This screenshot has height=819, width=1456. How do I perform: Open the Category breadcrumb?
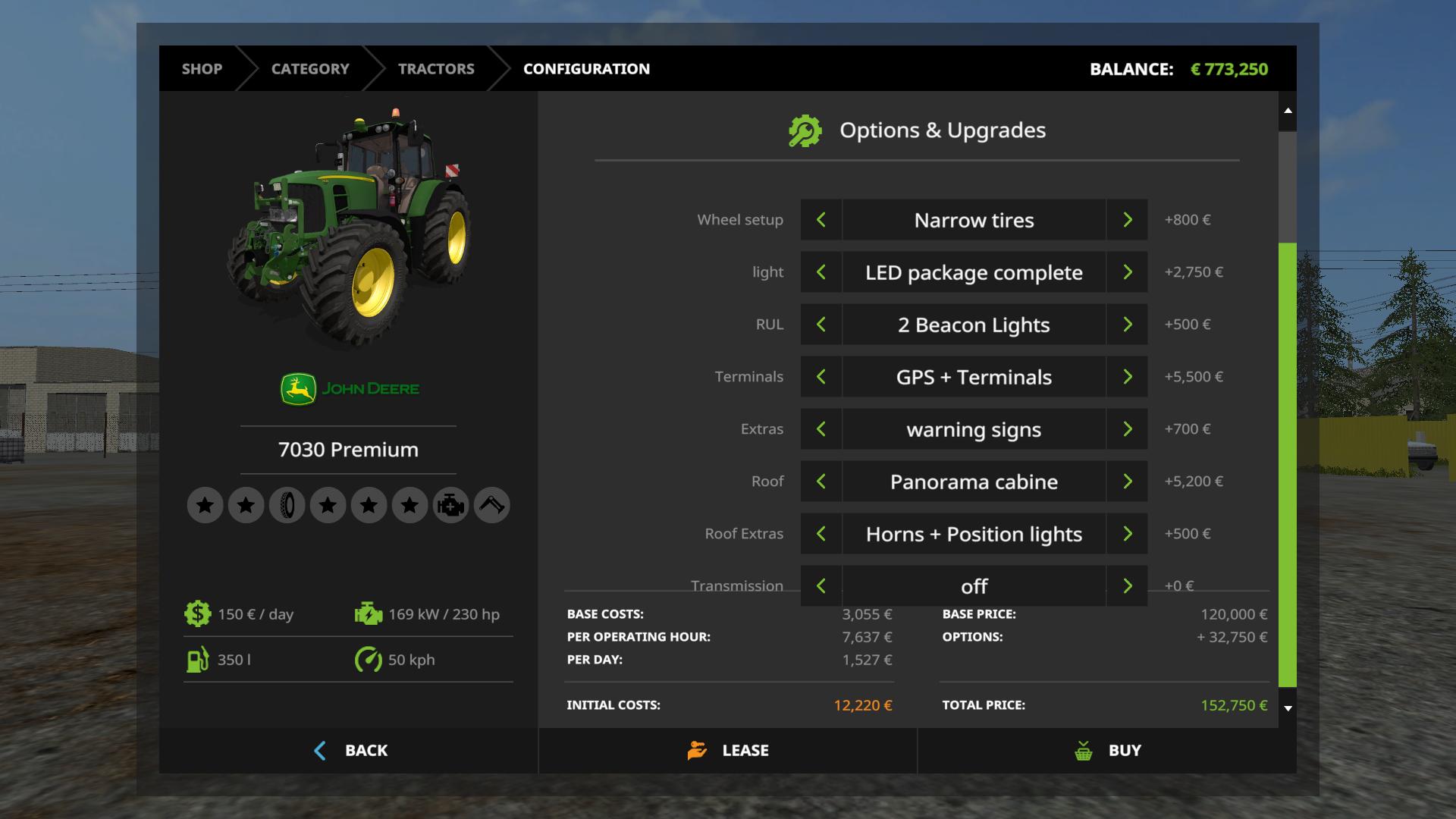pos(310,69)
